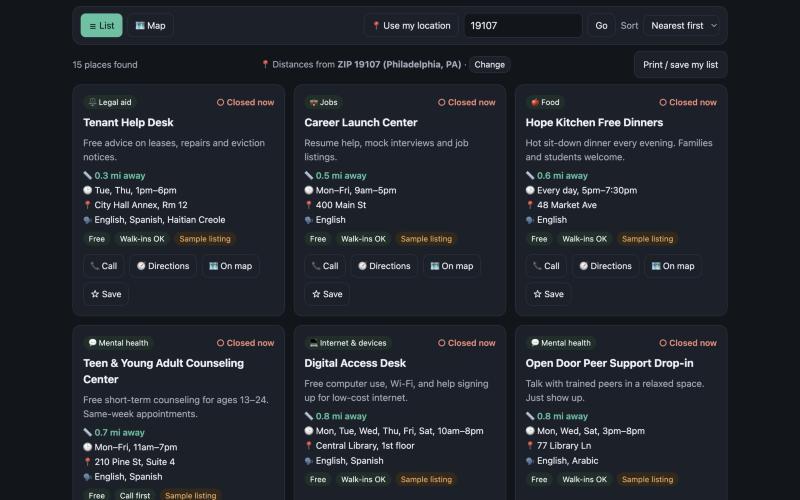Open Teen & Young Adult Counseling Center title
The height and width of the screenshot is (500, 800).
[163, 371]
